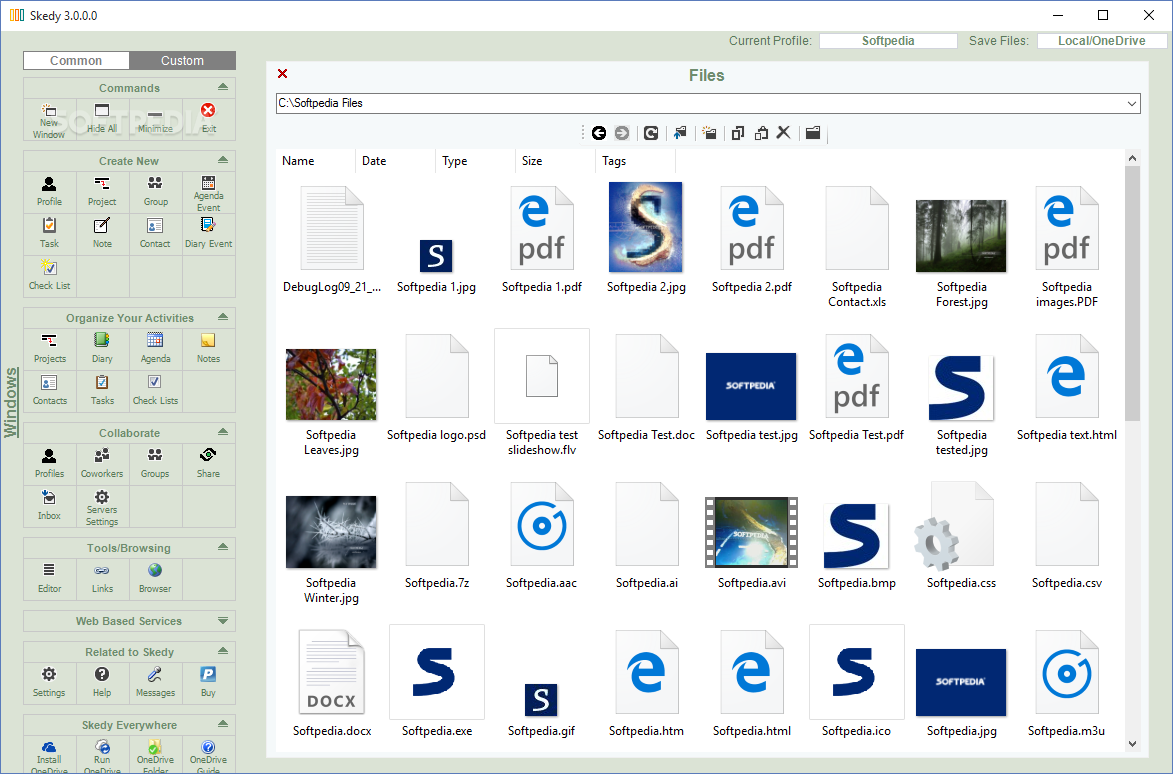
Task: Collapse the Tools/Browsing section
Action: tap(223, 547)
